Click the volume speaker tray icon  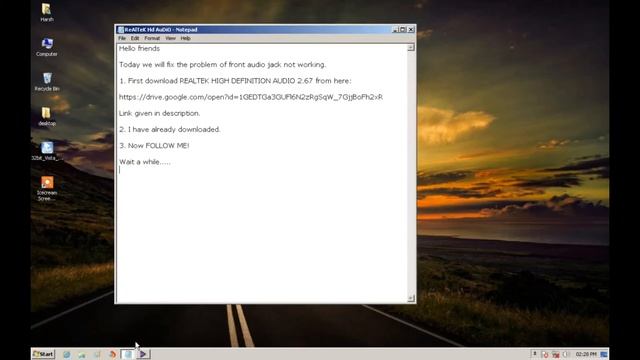coord(565,354)
